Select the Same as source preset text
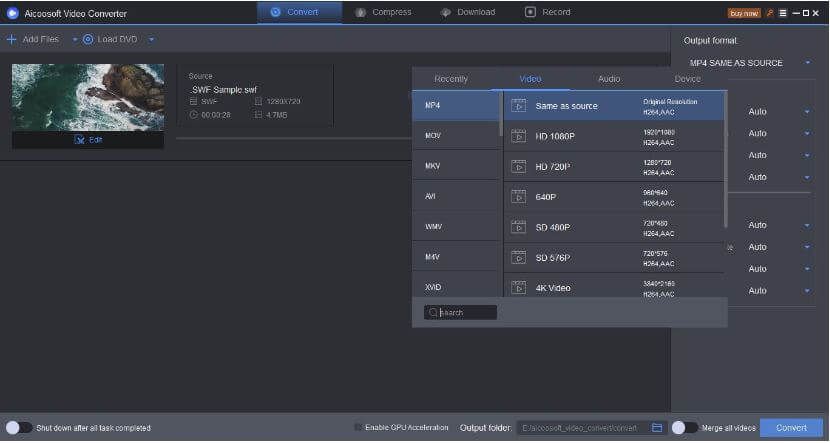 [x=566, y=106]
